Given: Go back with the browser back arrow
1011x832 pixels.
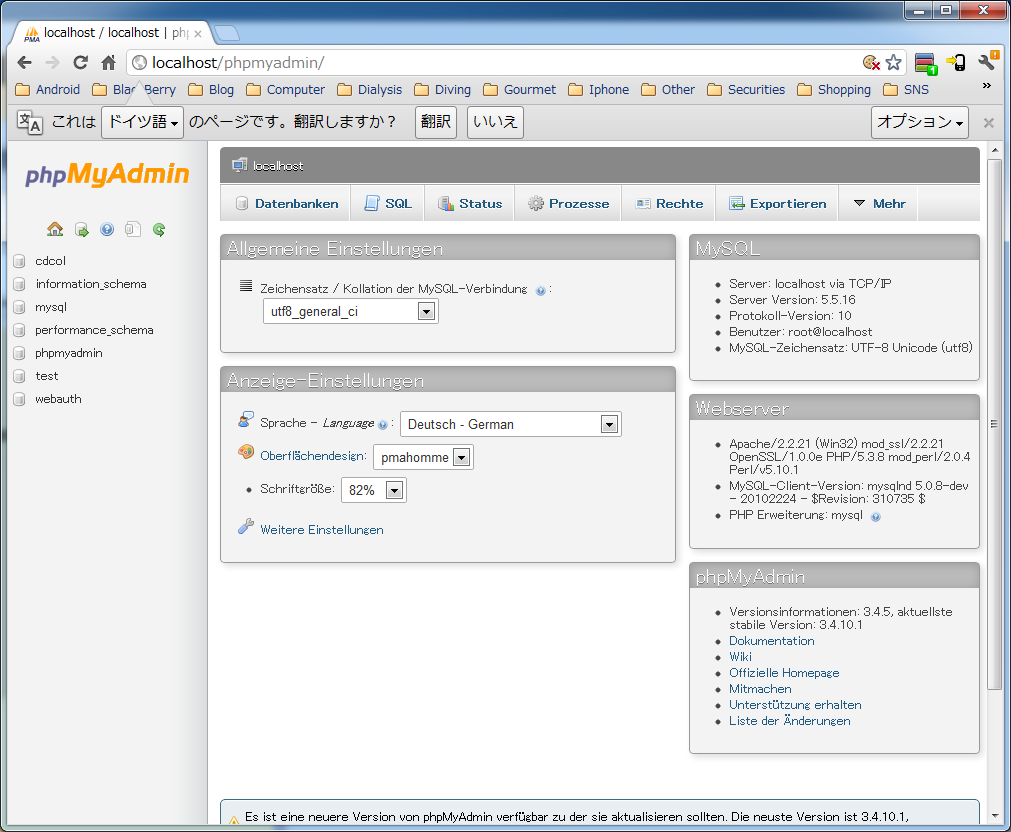Looking at the screenshot, I should coord(25,63).
